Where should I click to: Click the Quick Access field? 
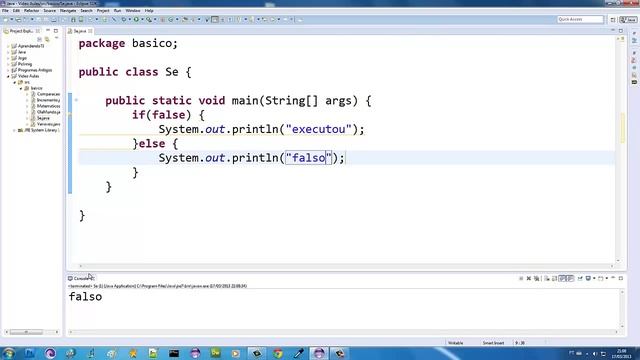(x=580, y=20)
